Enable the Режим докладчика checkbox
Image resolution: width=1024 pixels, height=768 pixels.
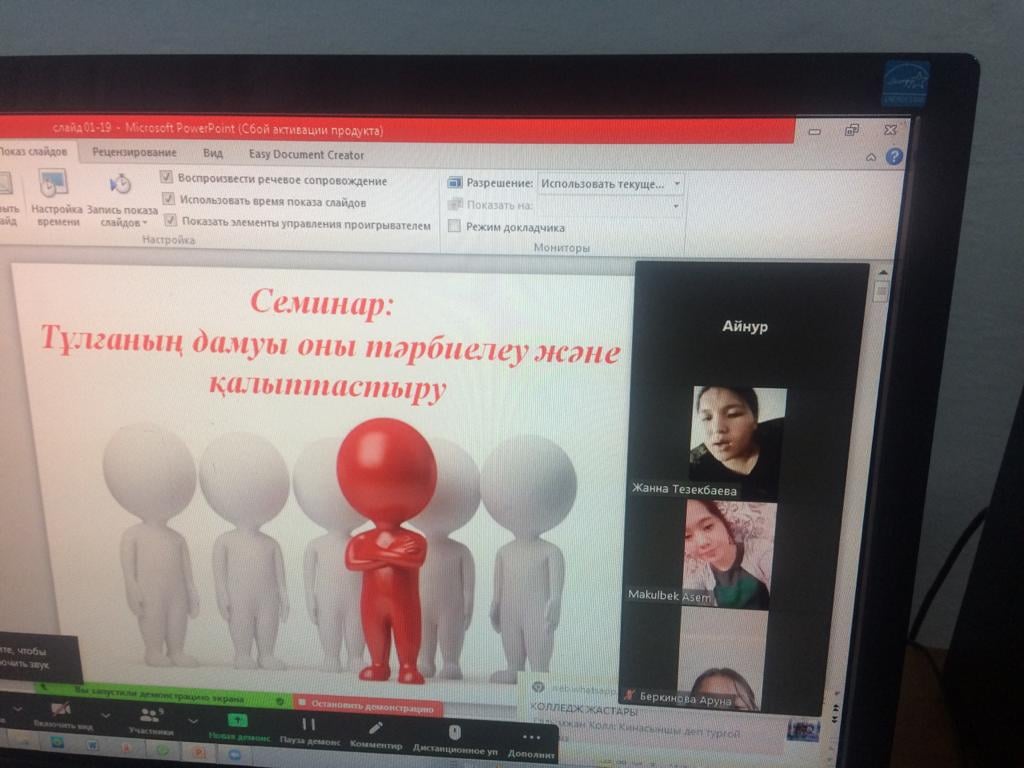click(x=454, y=227)
